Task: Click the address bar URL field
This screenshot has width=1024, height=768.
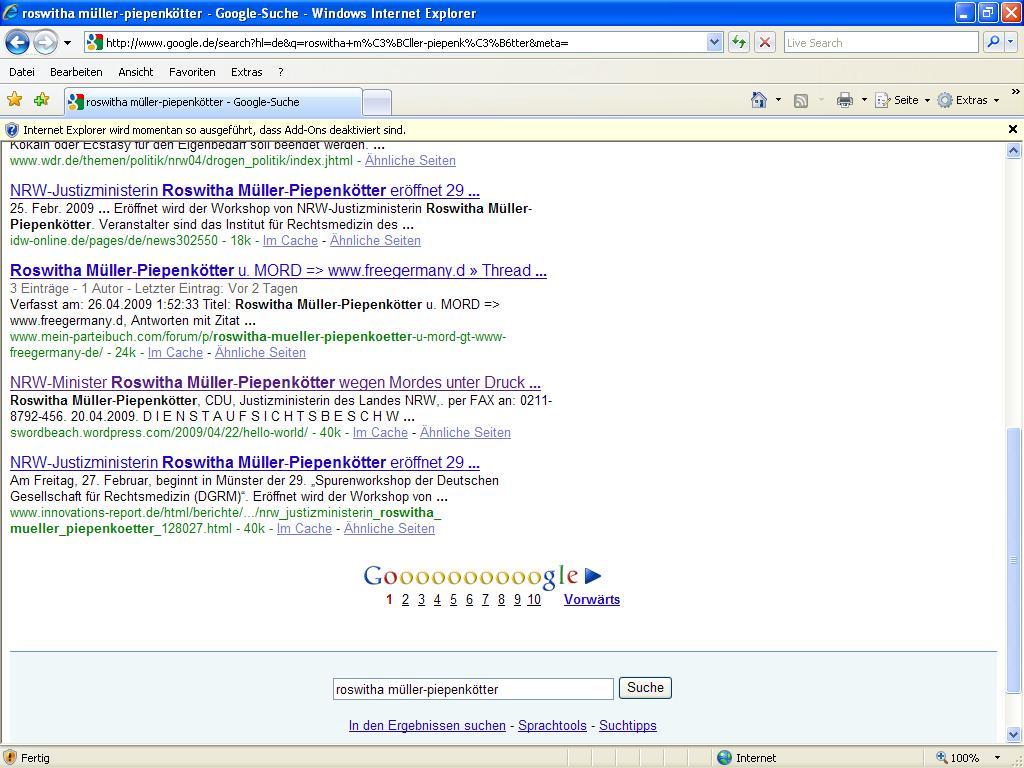Action: [x=396, y=43]
